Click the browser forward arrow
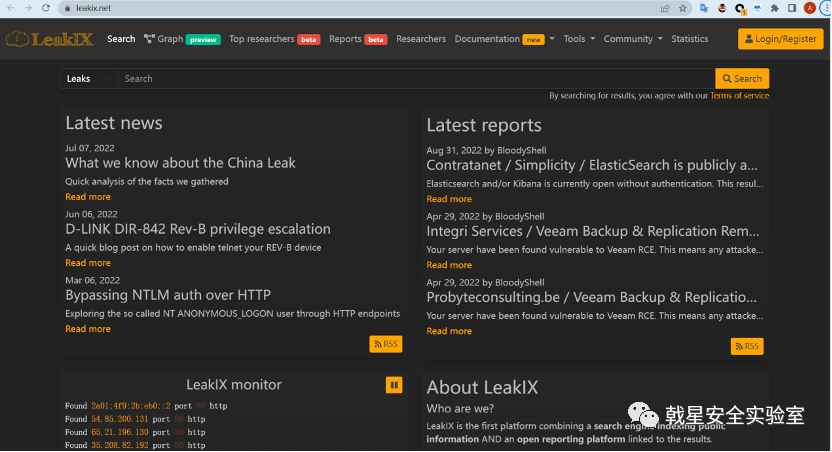 (28, 8)
